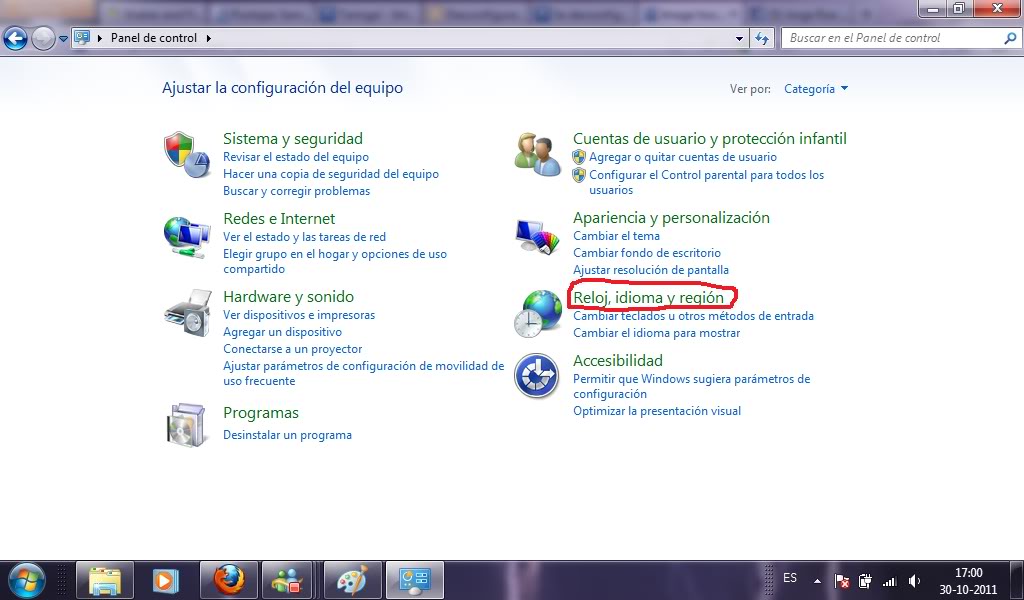1024x600 pixels.
Task: Click Optimizar la presentación visual
Action: (657, 411)
